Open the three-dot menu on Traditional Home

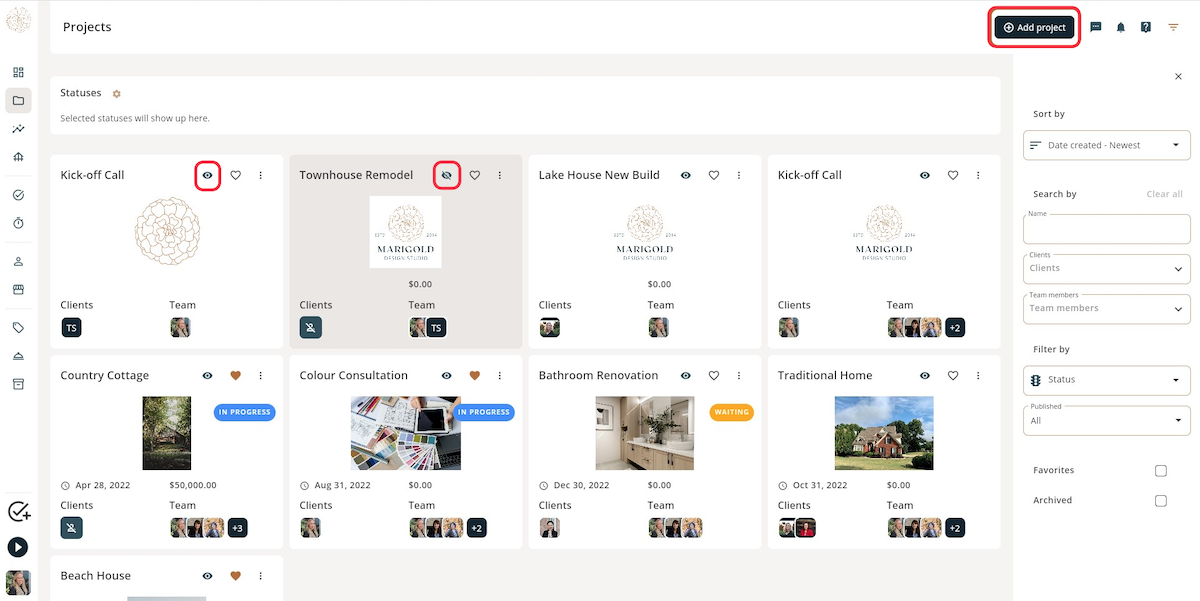(x=978, y=376)
